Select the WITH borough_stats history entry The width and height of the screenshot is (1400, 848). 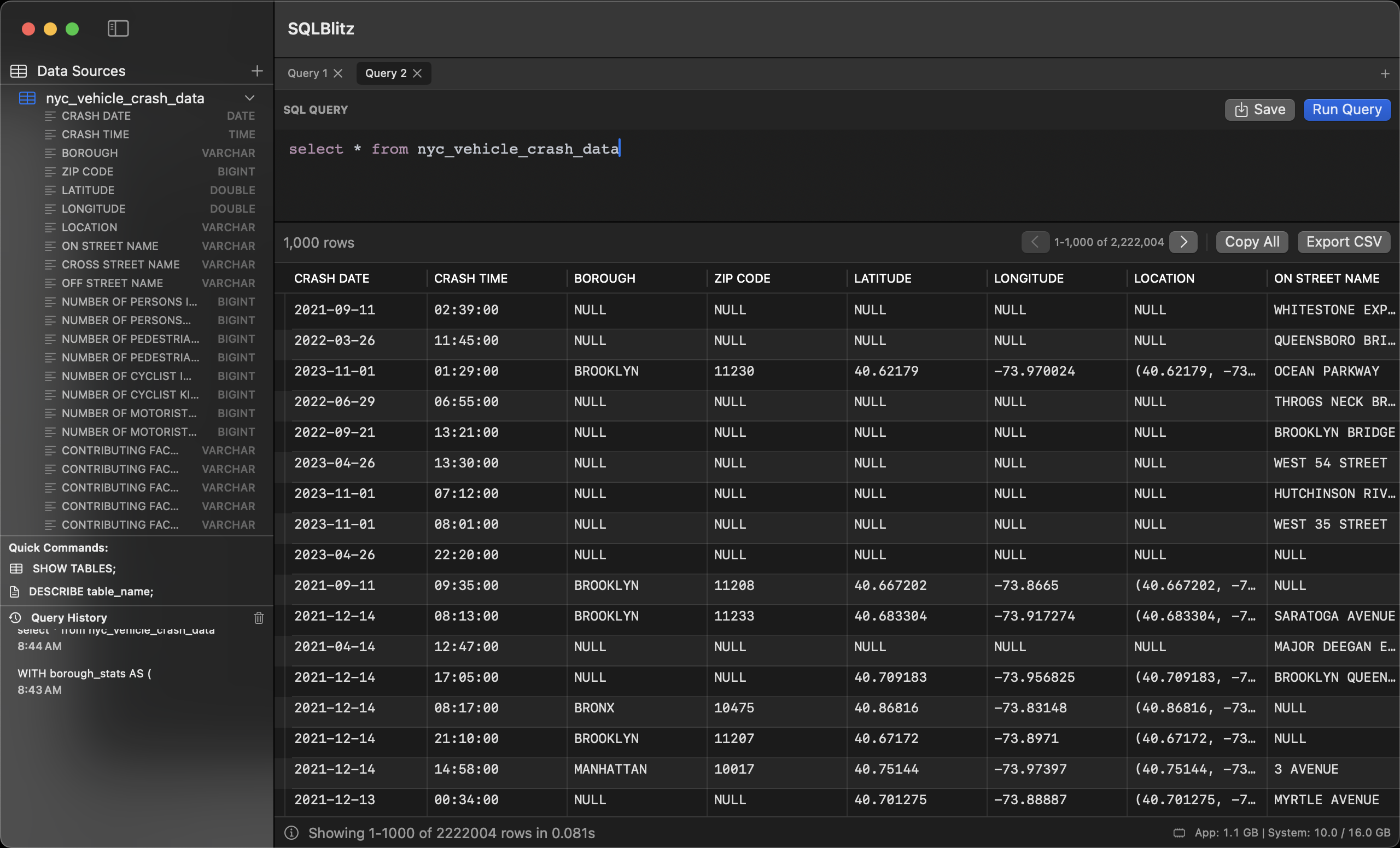[x=84, y=674]
